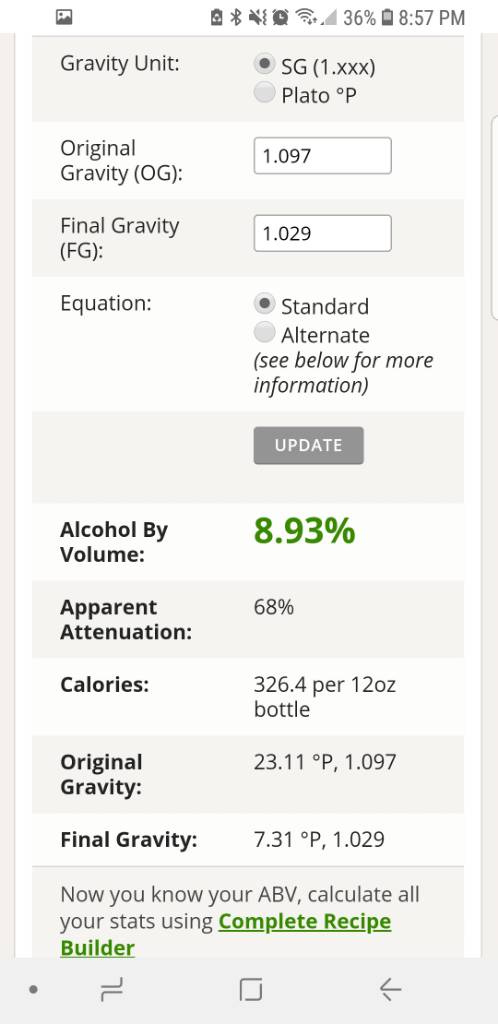Tap the image notification icon in status bar

(64, 18)
